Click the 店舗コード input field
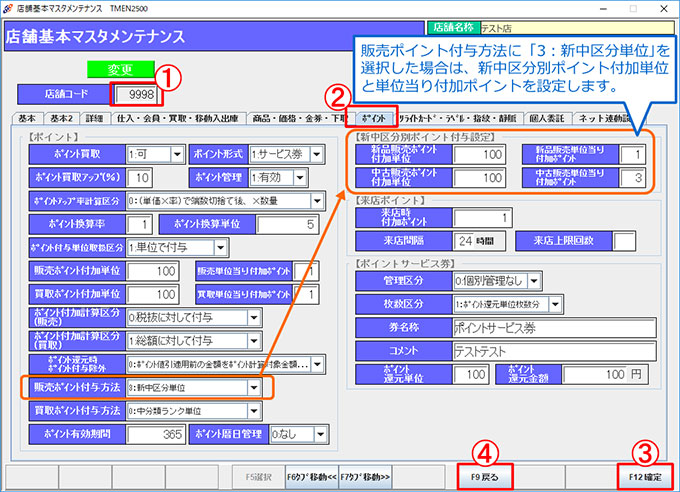 pos(136,94)
